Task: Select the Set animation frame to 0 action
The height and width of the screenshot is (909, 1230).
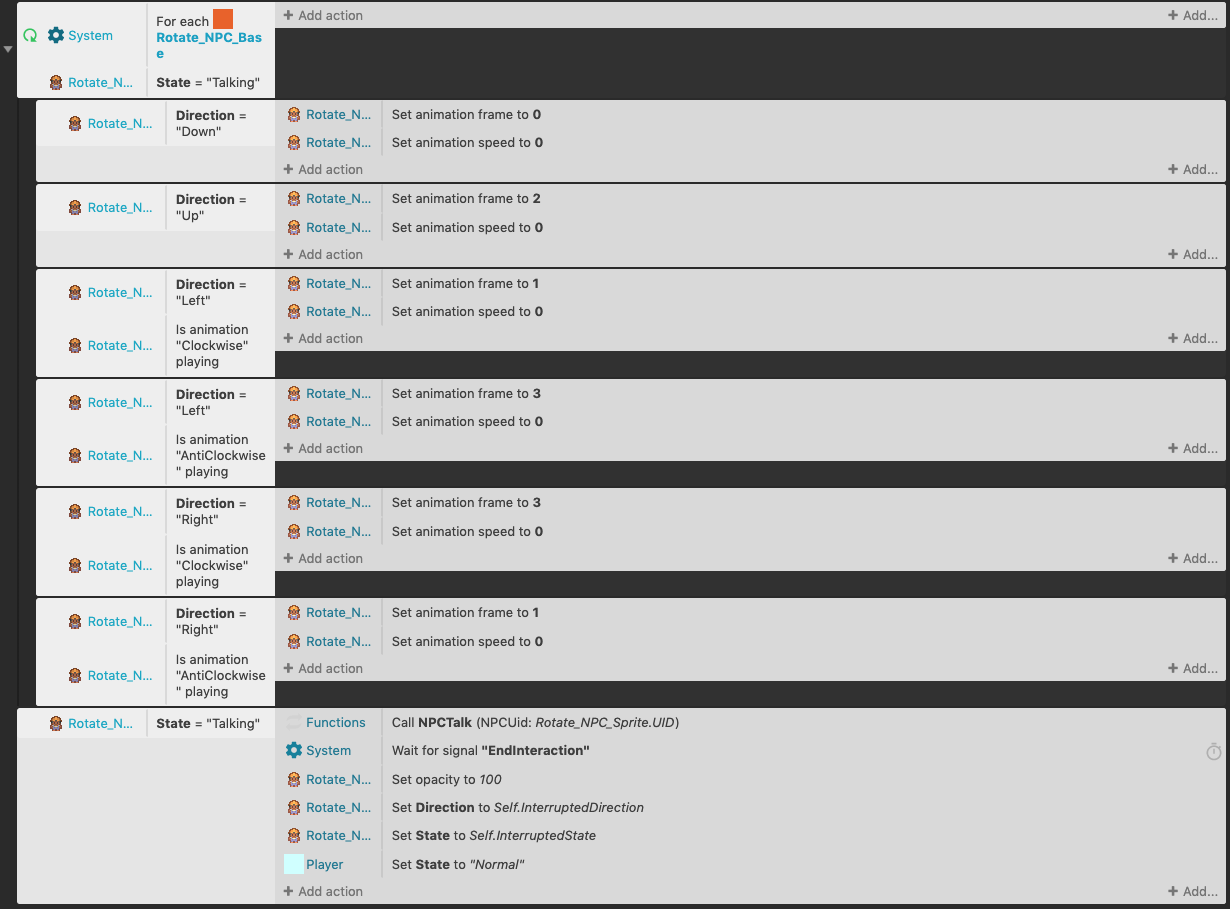Action: (x=465, y=114)
